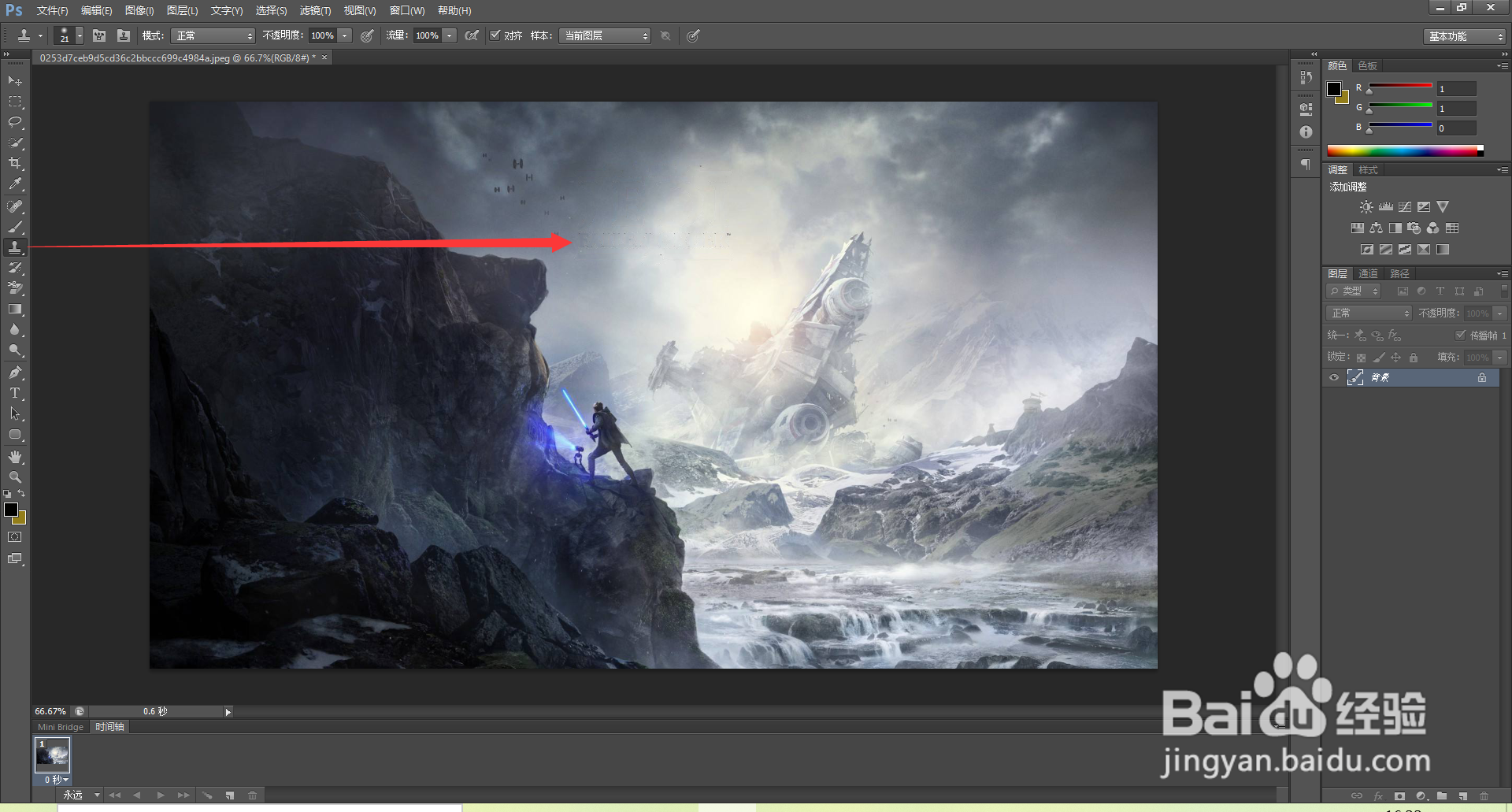The width and height of the screenshot is (1512, 812).
Task: Create a new layer from Layers panel footer
Action: pos(1462,796)
